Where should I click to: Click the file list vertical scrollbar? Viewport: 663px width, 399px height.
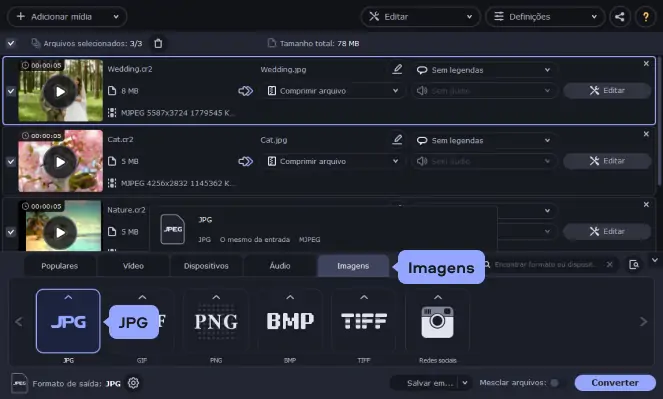tap(659, 122)
